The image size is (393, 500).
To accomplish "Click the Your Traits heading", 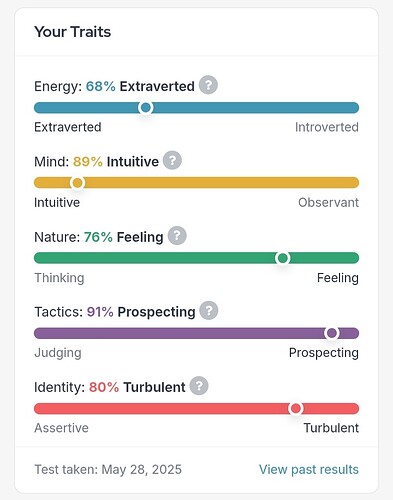I will tap(73, 32).
